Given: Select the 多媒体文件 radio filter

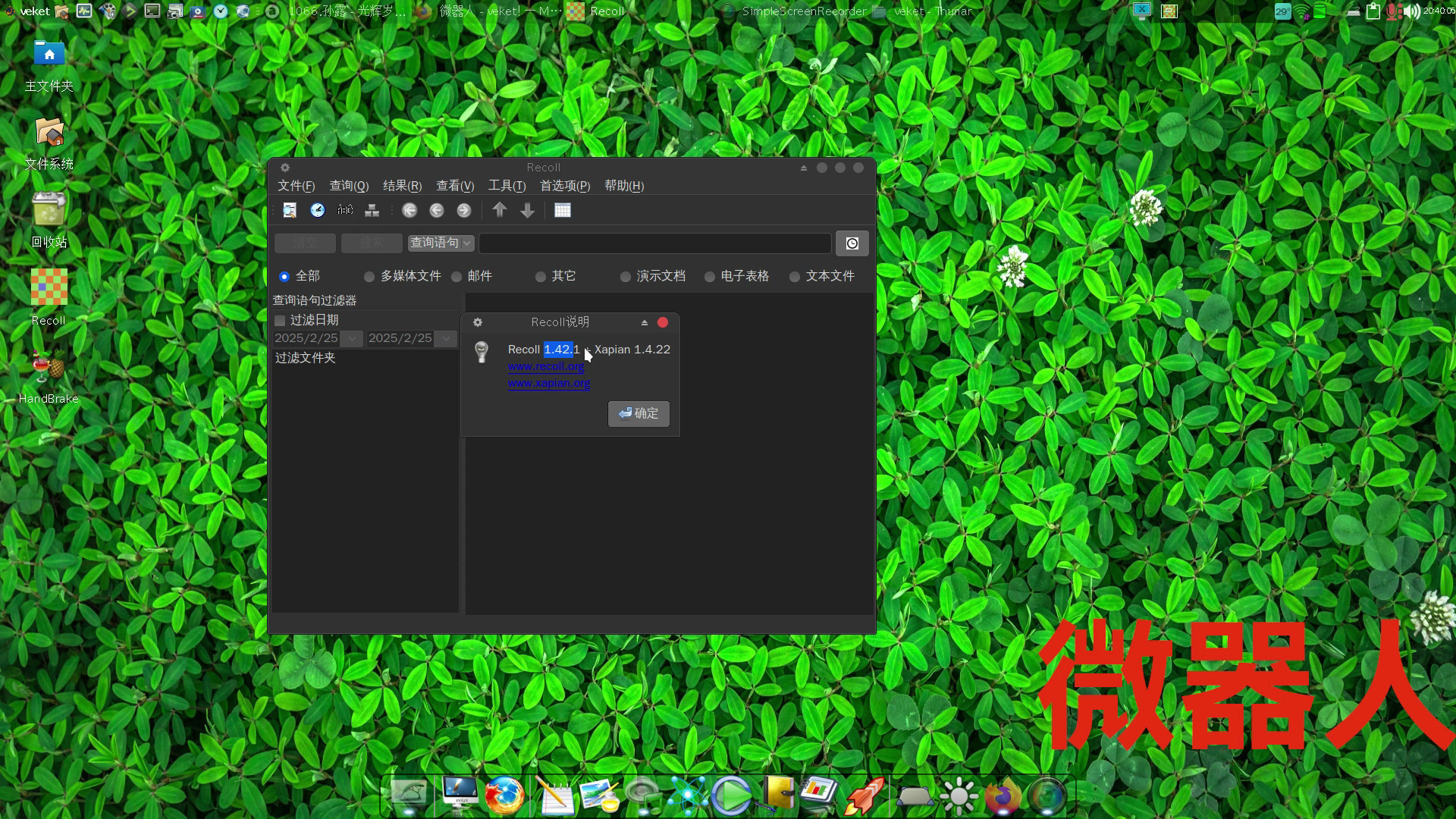Looking at the screenshot, I should 369,277.
